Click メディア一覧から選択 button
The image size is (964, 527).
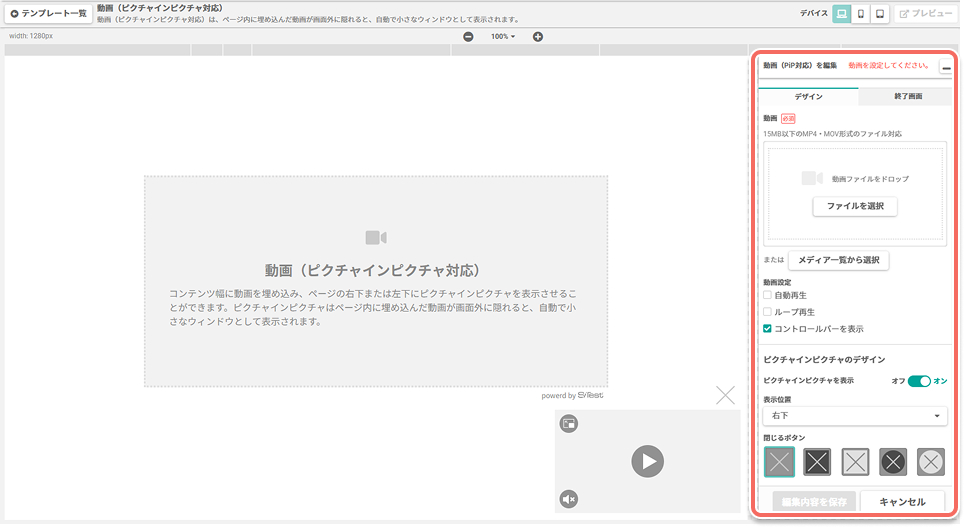[x=839, y=260]
